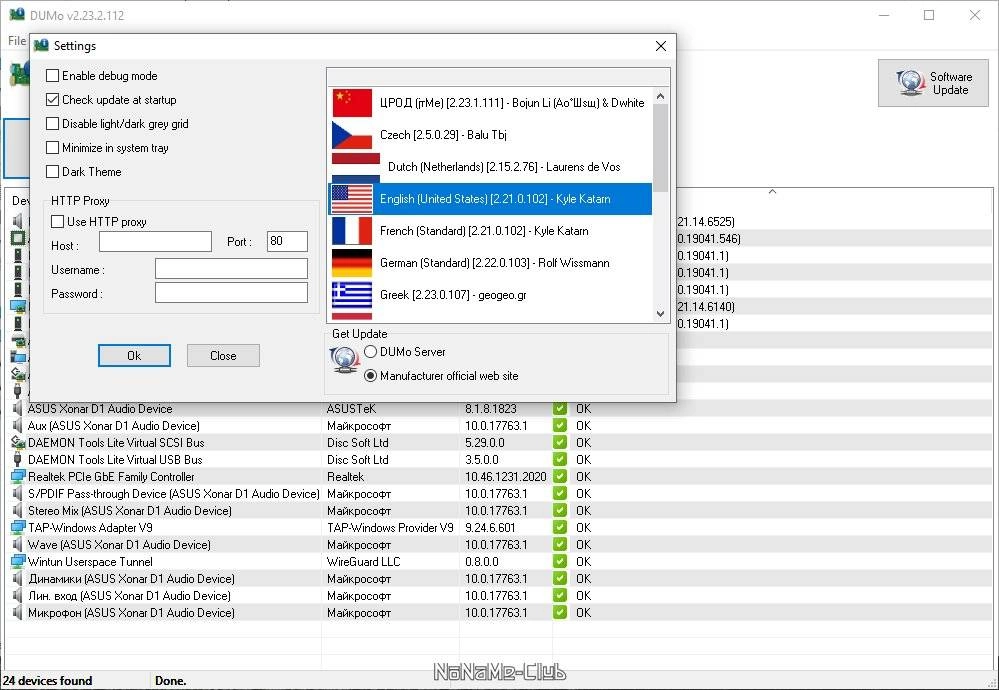Viewport: 999px width, 690px height.
Task: Click speaker icon beside Stereo Mix row
Action: (18, 510)
